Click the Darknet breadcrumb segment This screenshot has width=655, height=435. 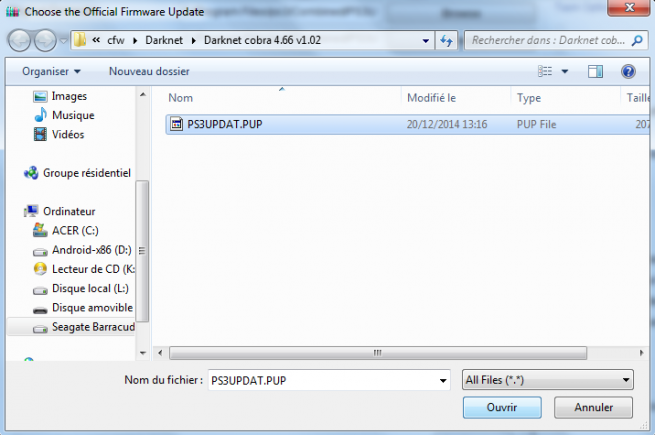[x=164, y=40]
